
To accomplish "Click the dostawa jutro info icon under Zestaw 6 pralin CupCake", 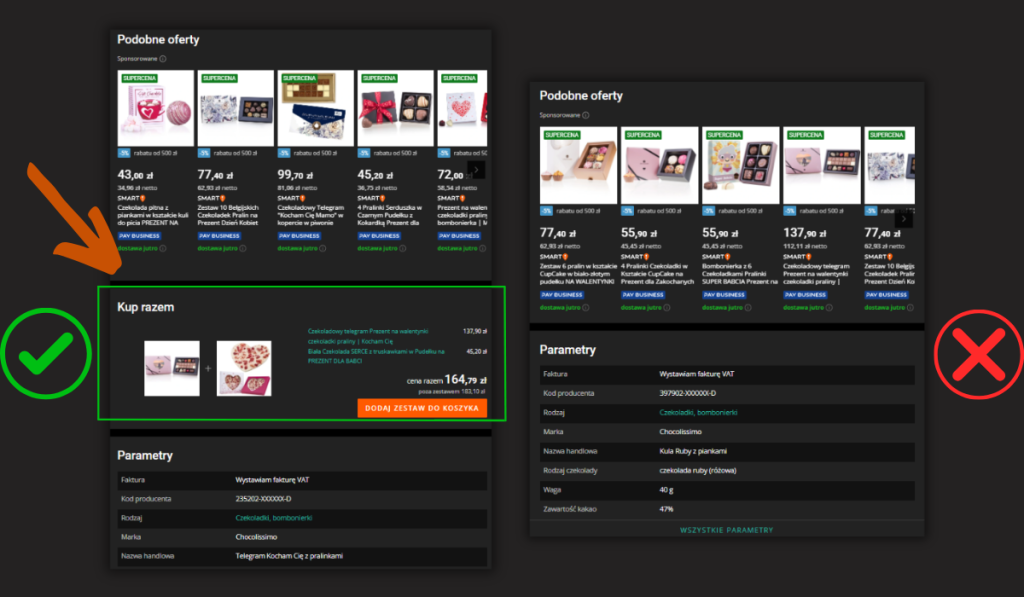I will pos(586,308).
